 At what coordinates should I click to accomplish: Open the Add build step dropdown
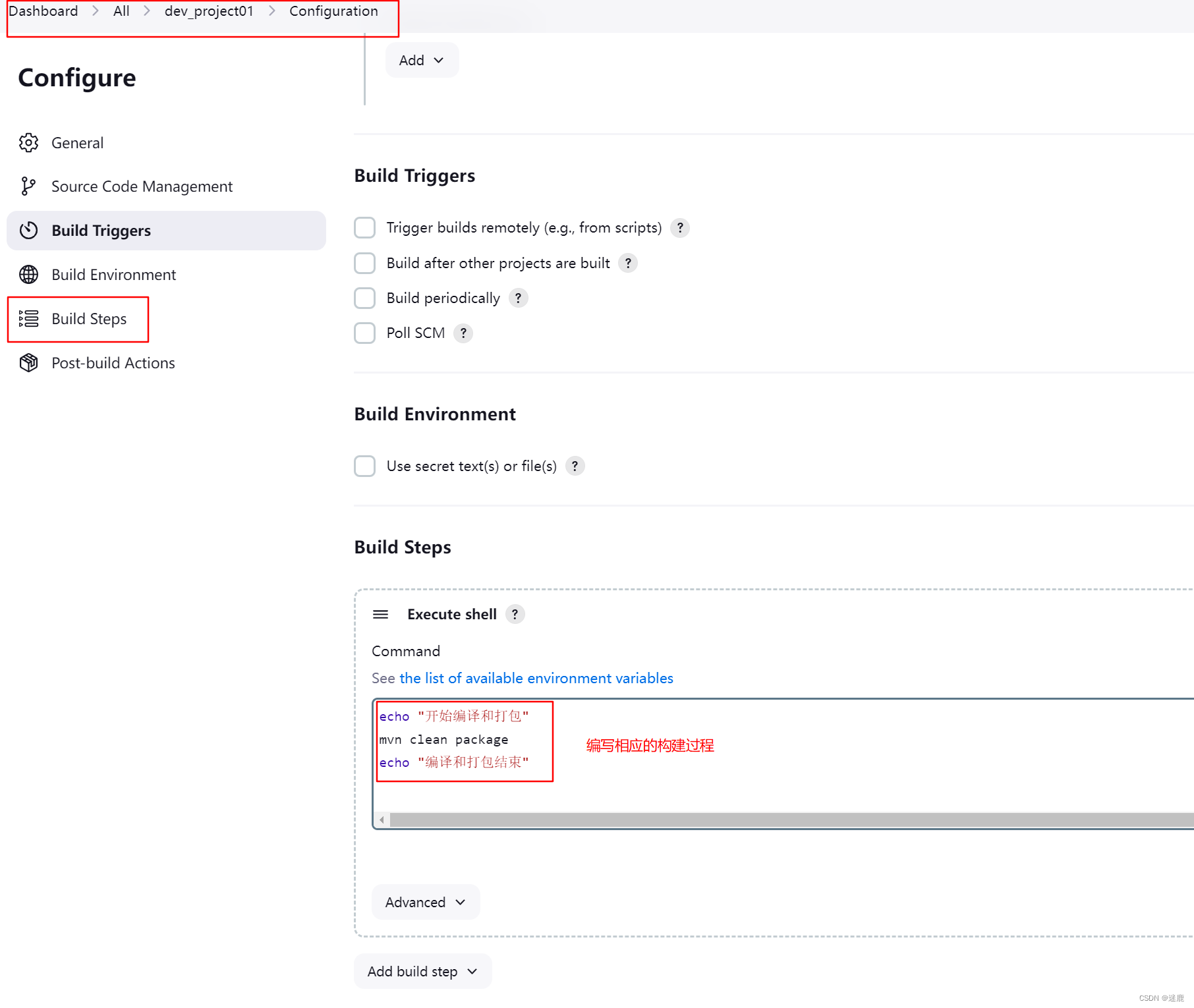pos(422,972)
